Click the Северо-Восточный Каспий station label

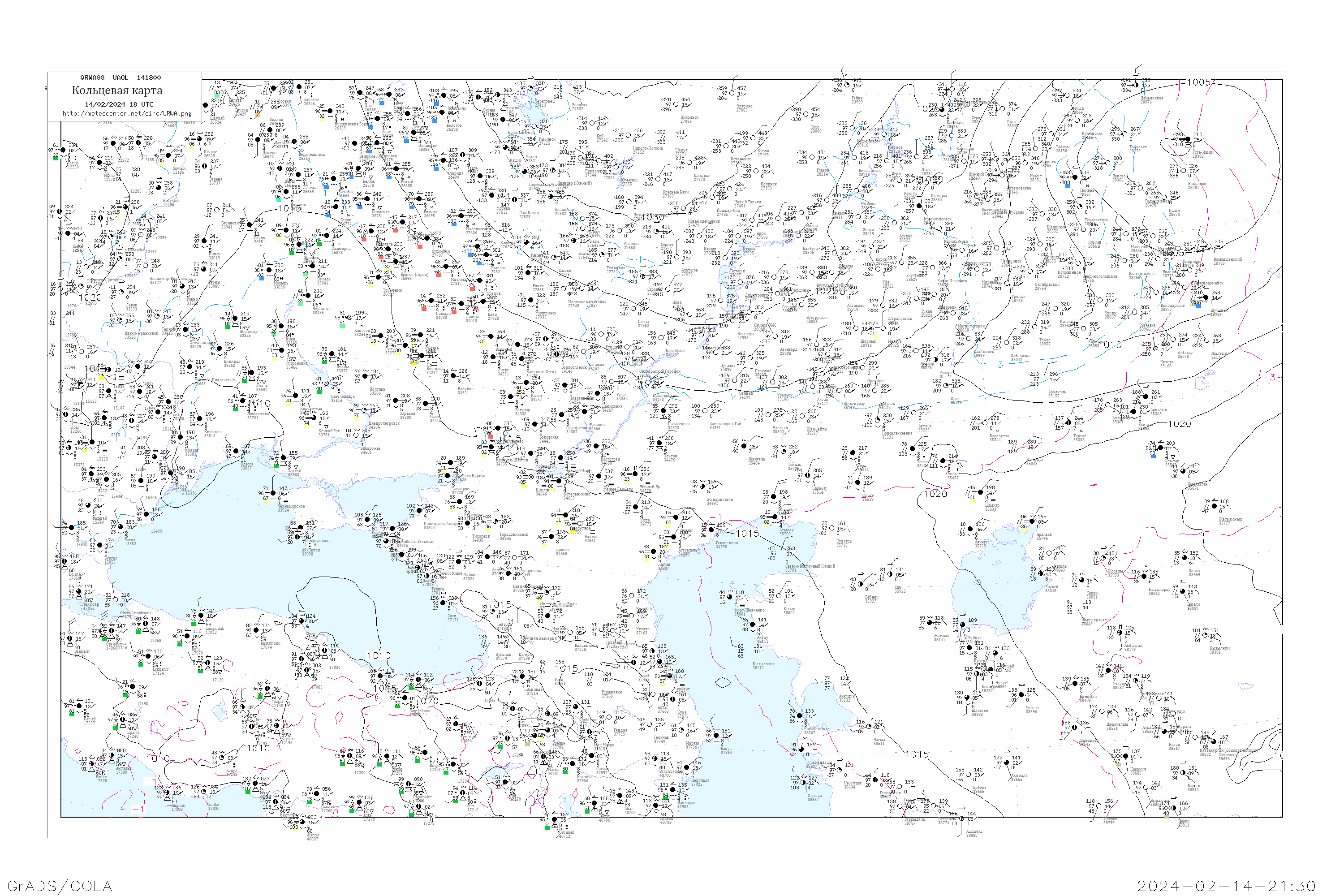[810, 566]
